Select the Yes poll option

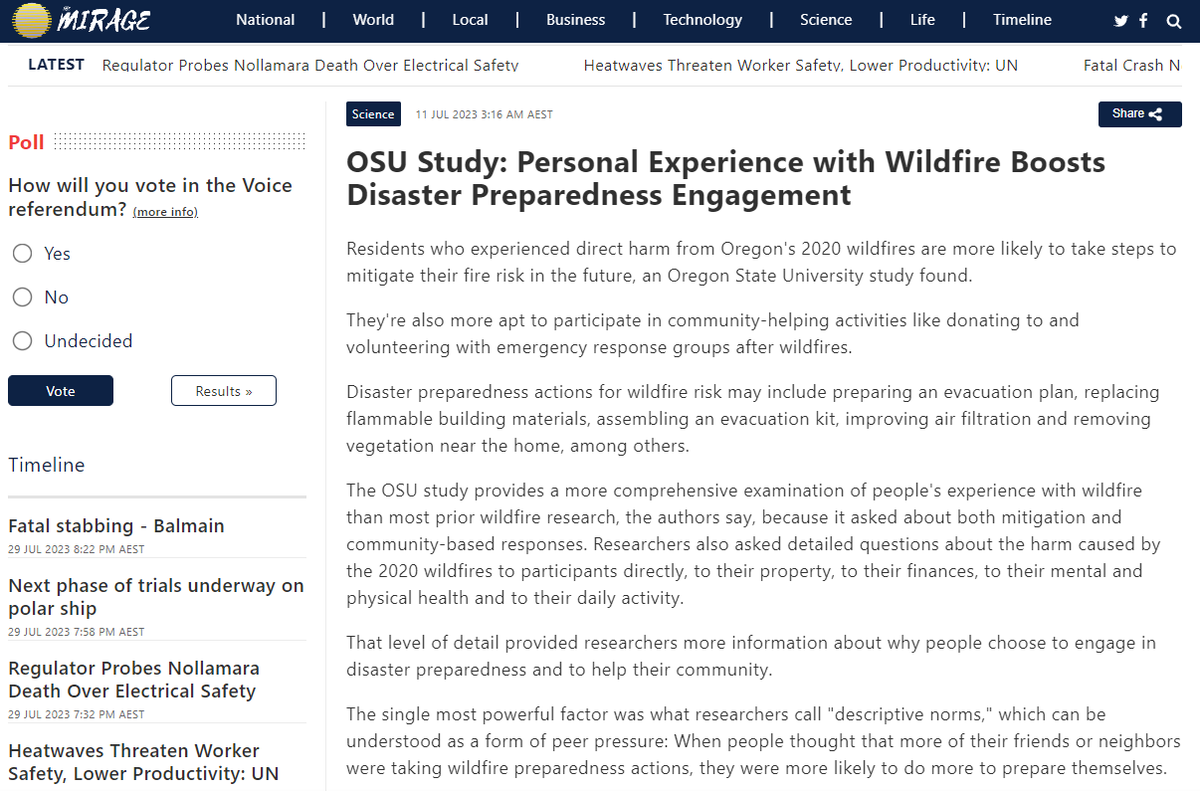(x=22, y=254)
